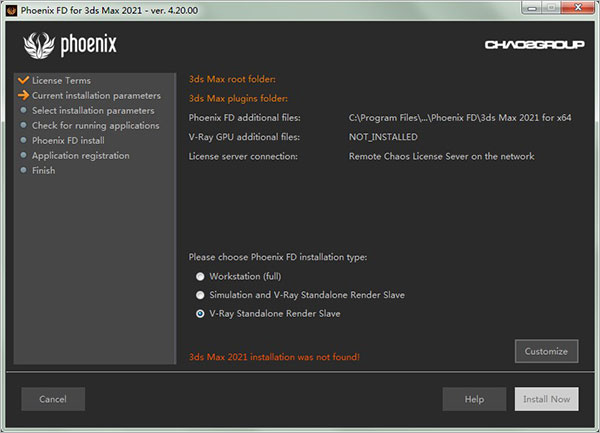Image resolution: width=600 pixels, height=433 pixels.
Task: Click the Phoenix FD title bar icon
Action: [11, 10]
